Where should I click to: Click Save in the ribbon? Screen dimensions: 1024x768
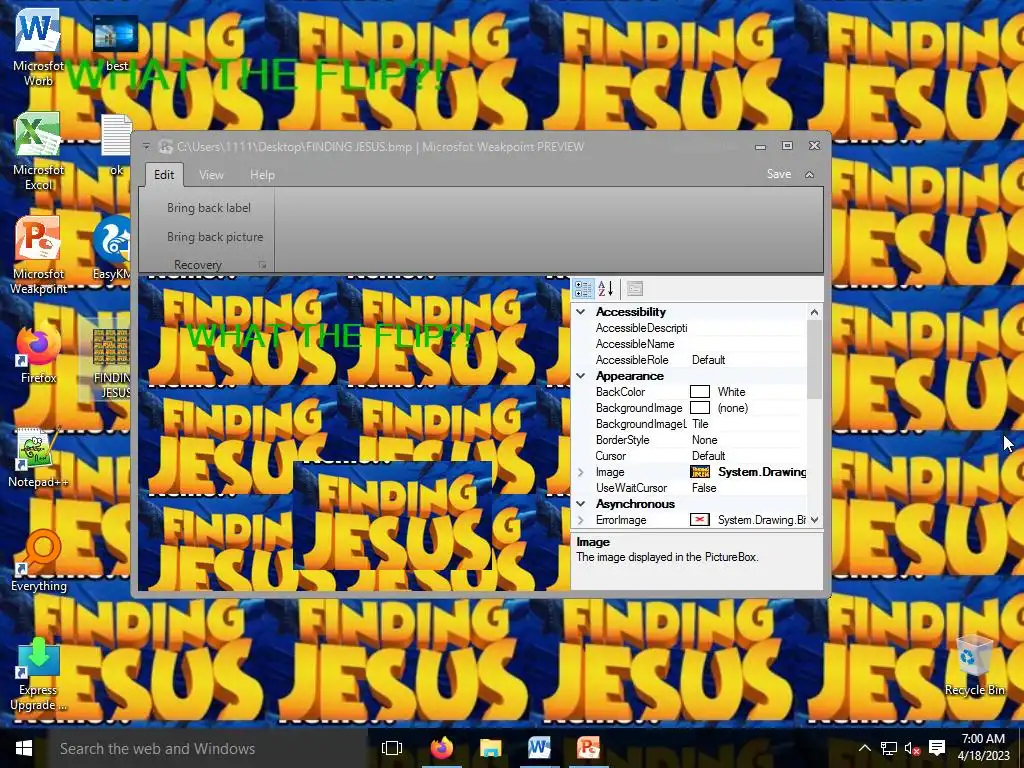[x=778, y=174]
